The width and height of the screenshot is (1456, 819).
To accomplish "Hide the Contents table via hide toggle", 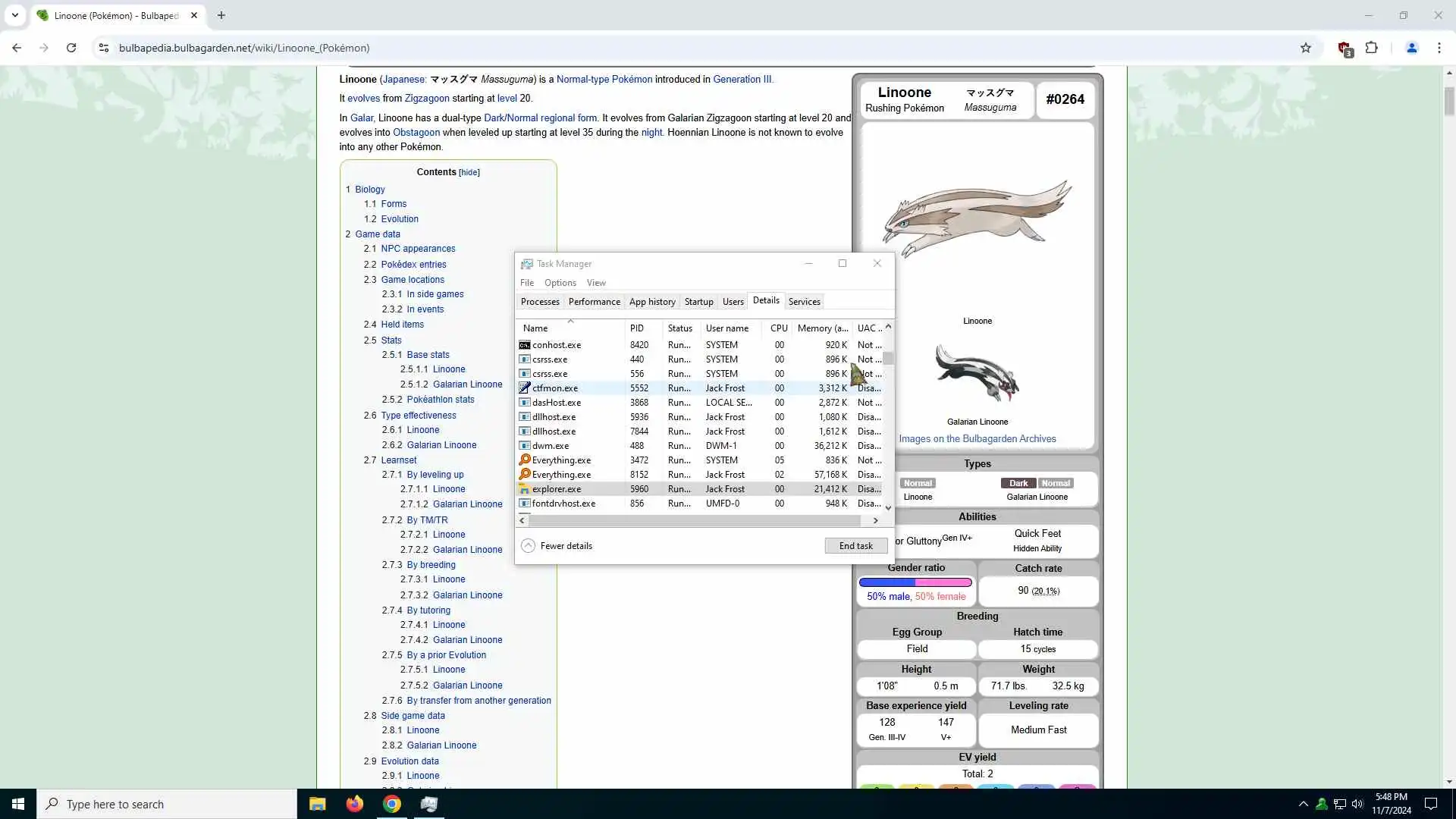I will coord(469,173).
